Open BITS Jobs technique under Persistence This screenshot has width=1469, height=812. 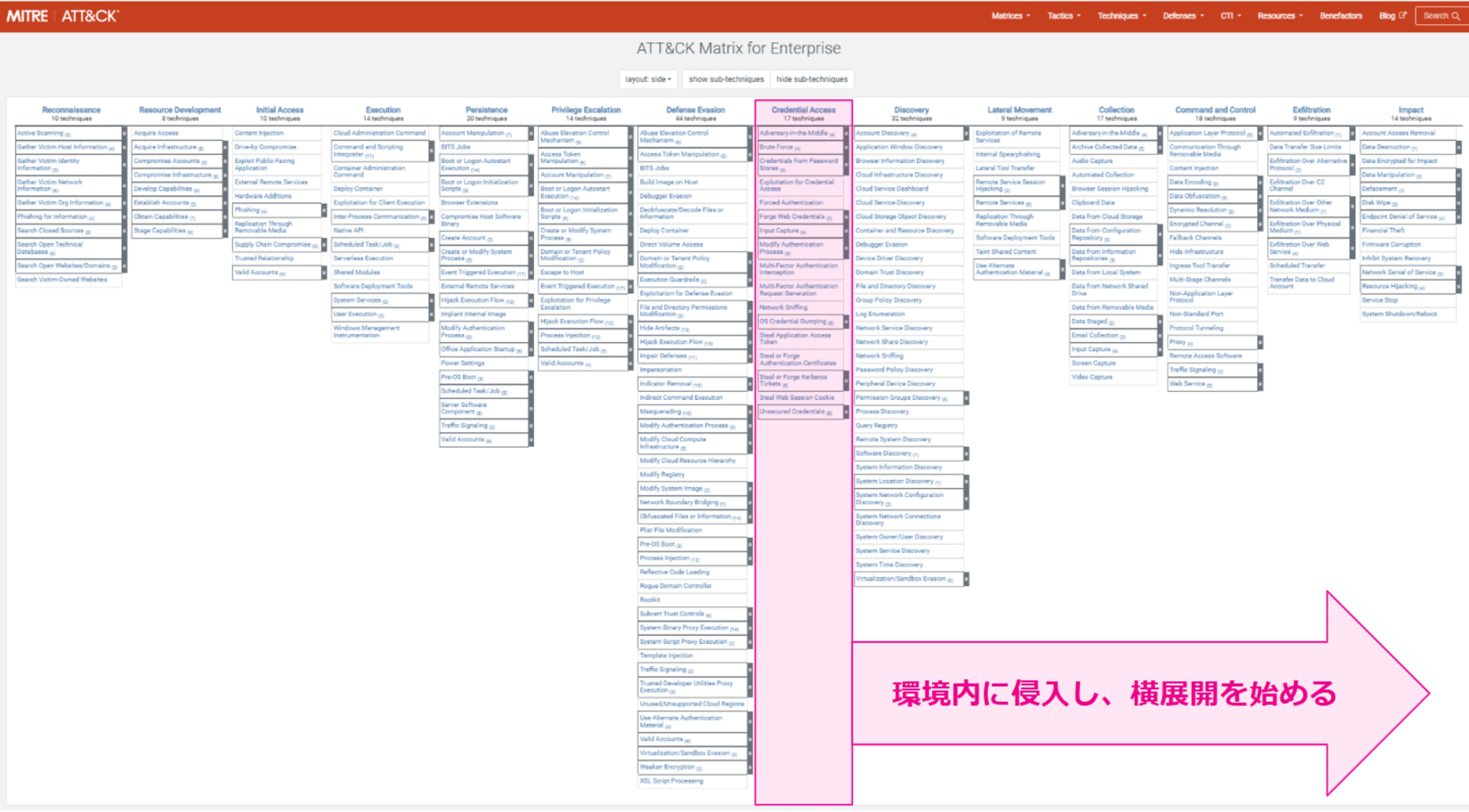455,147
